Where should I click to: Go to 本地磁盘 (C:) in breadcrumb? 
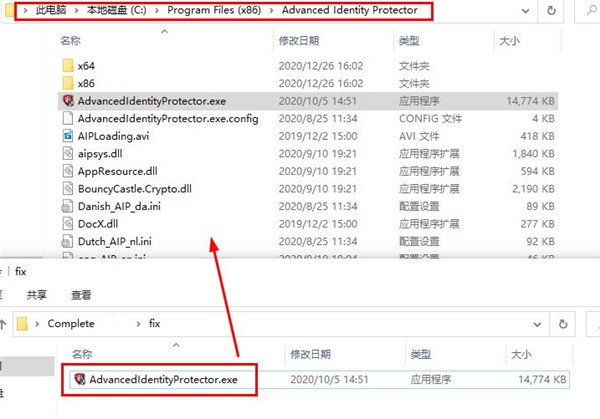[x=116, y=10]
